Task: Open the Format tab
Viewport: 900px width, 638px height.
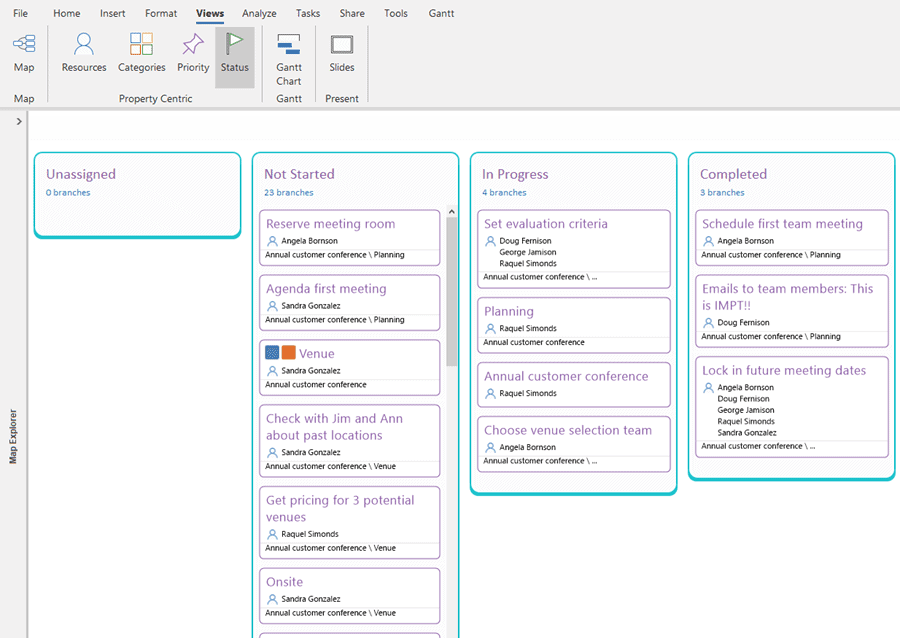Action: click(x=161, y=13)
